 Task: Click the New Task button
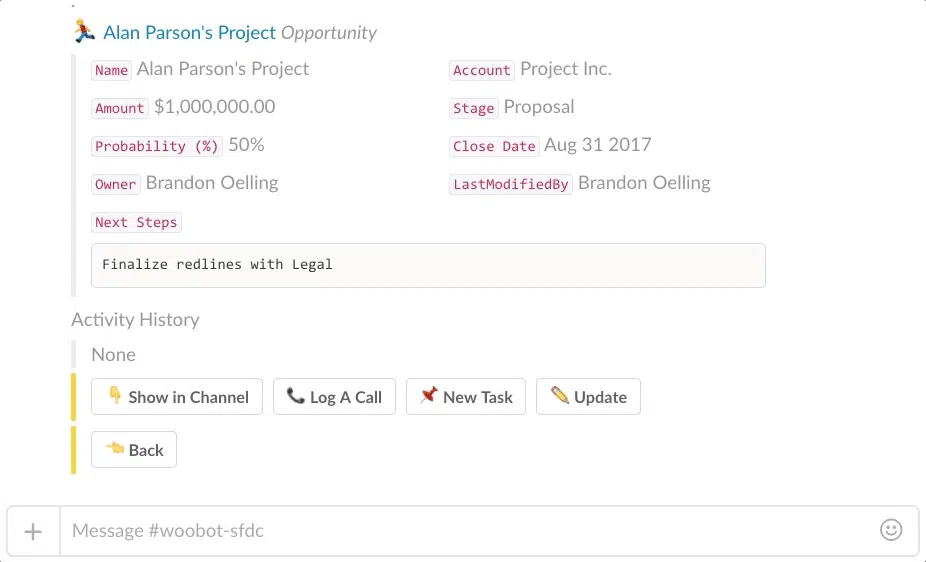tap(465, 397)
